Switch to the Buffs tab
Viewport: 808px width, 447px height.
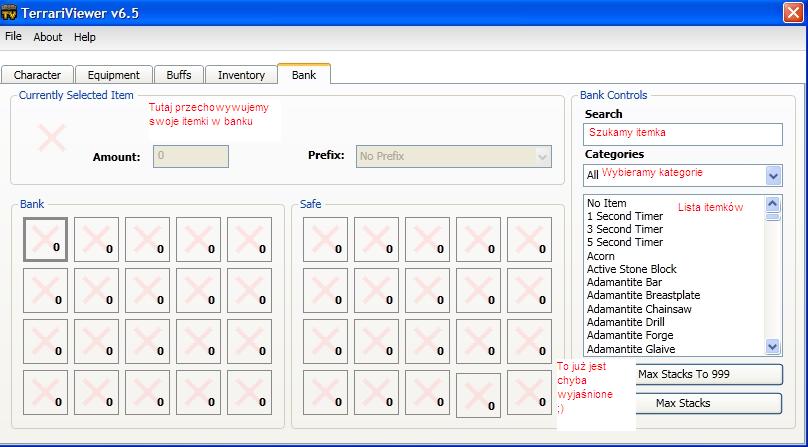pyautogui.click(x=179, y=75)
